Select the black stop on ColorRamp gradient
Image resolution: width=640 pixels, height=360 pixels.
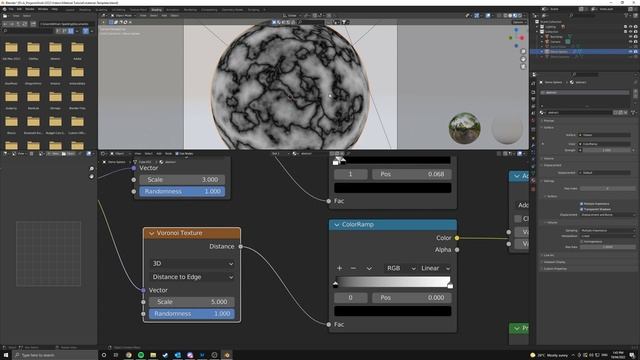click(x=336, y=284)
